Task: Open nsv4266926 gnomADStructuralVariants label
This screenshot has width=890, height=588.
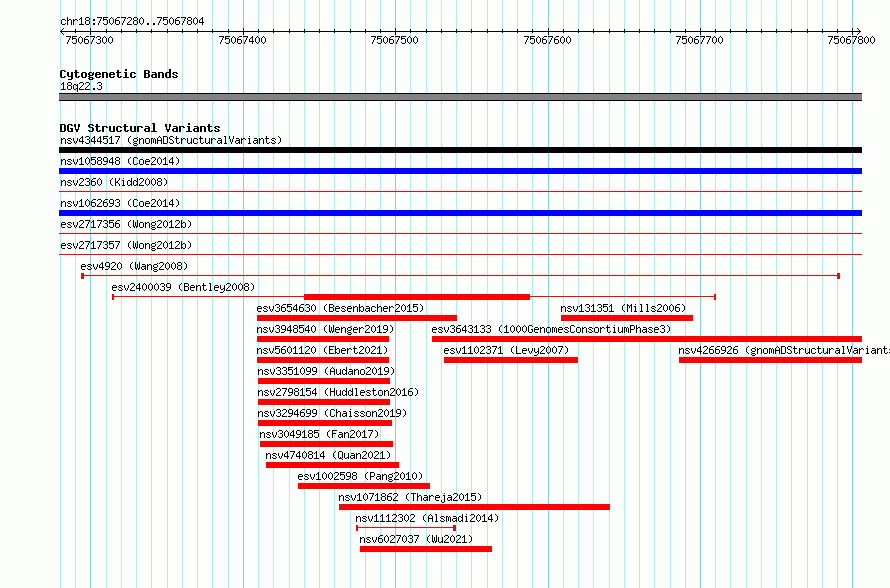Action: pos(784,350)
